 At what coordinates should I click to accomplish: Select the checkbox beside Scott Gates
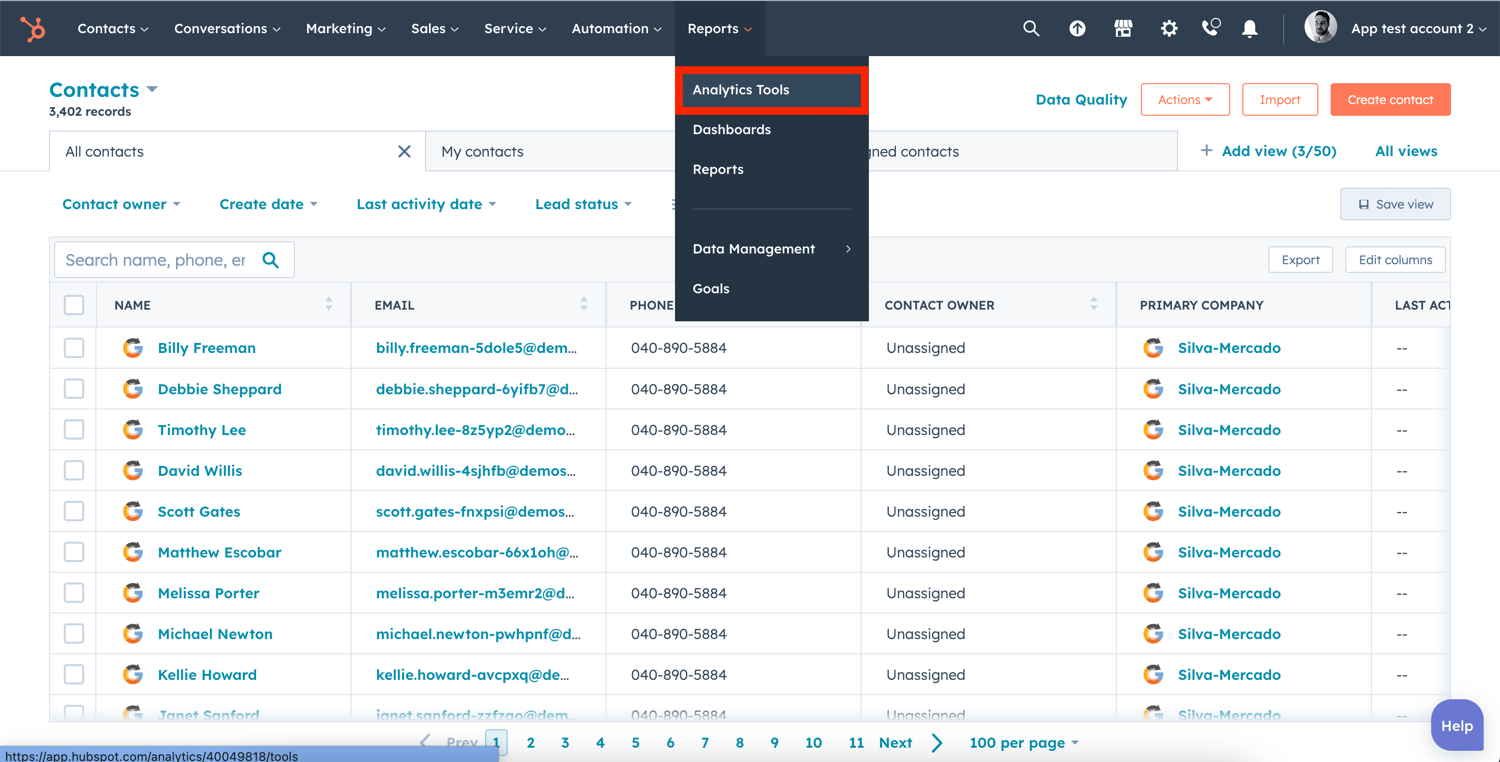73,511
